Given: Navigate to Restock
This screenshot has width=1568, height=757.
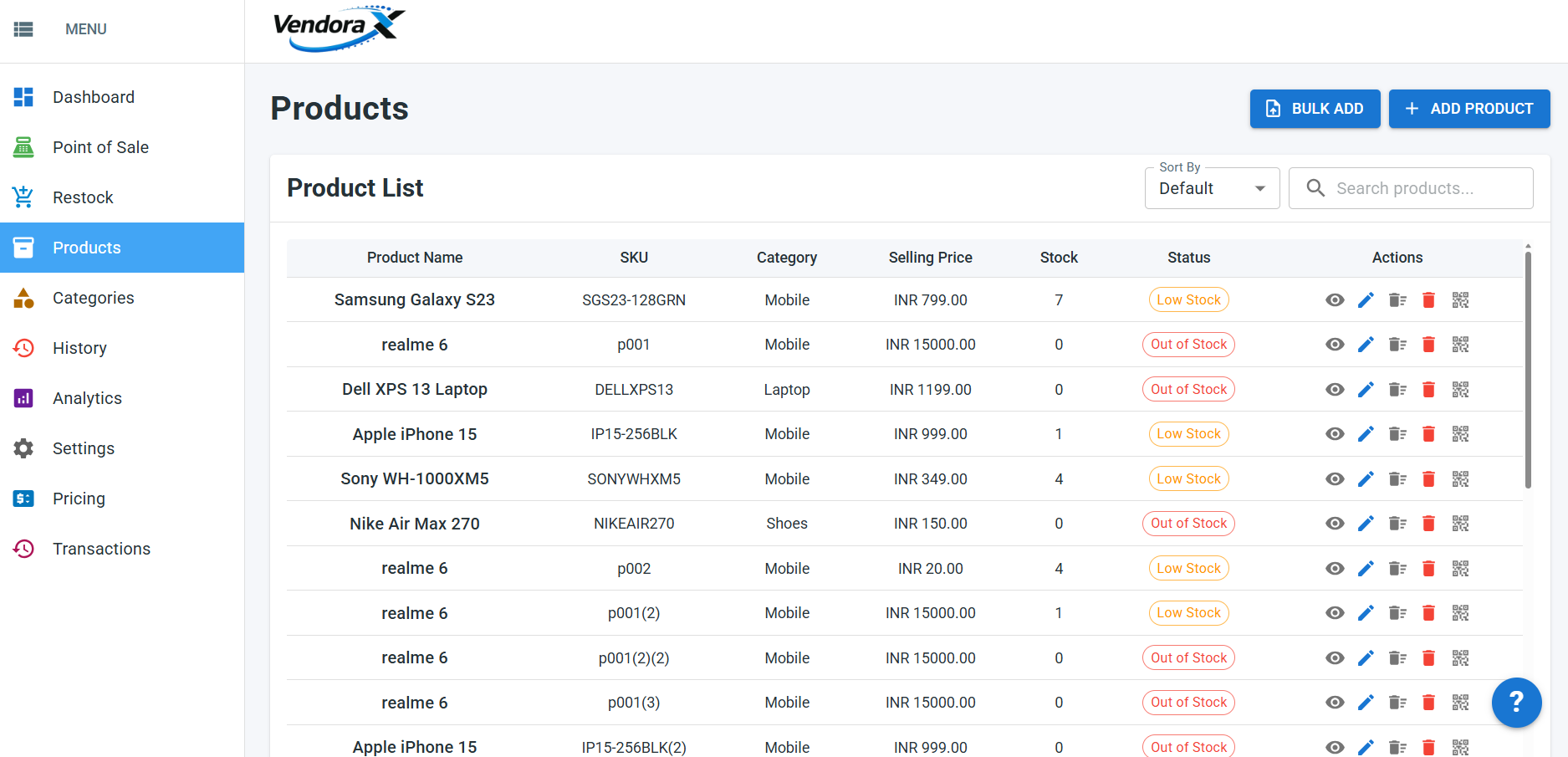Looking at the screenshot, I should [x=122, y=197].
